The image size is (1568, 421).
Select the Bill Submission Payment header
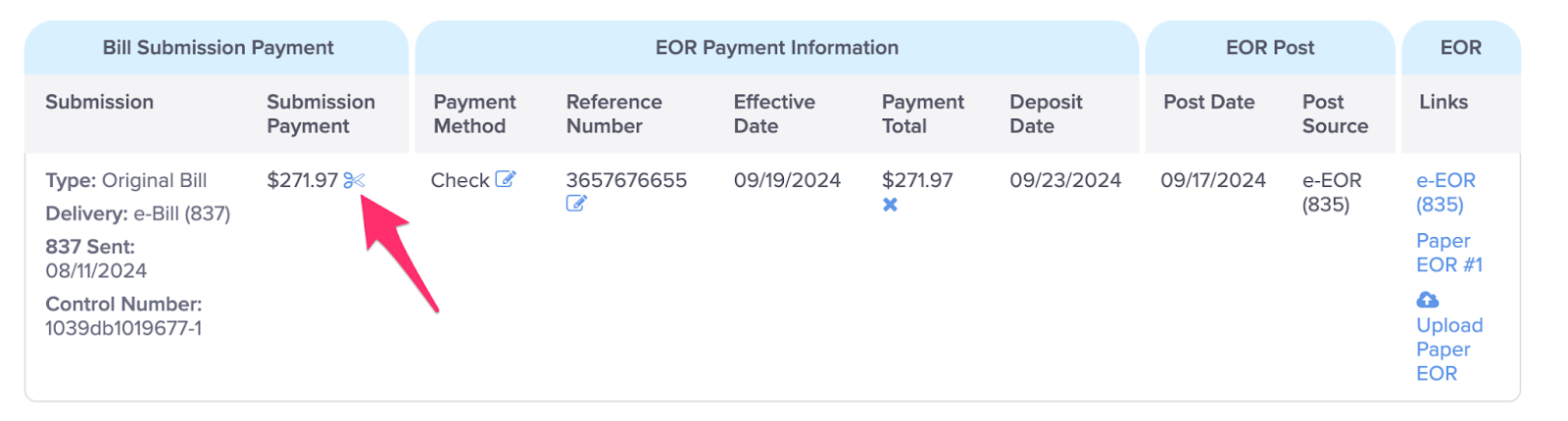[218, 47]
